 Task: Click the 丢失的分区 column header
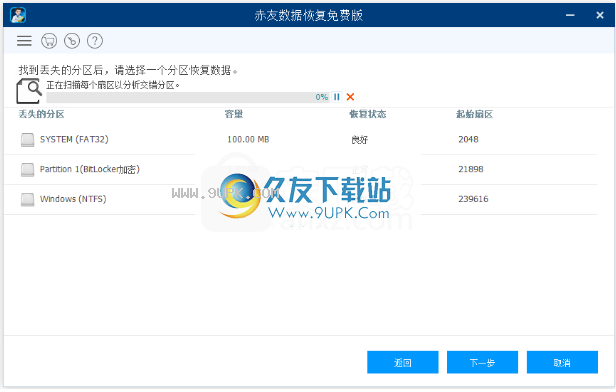point(41,114)
